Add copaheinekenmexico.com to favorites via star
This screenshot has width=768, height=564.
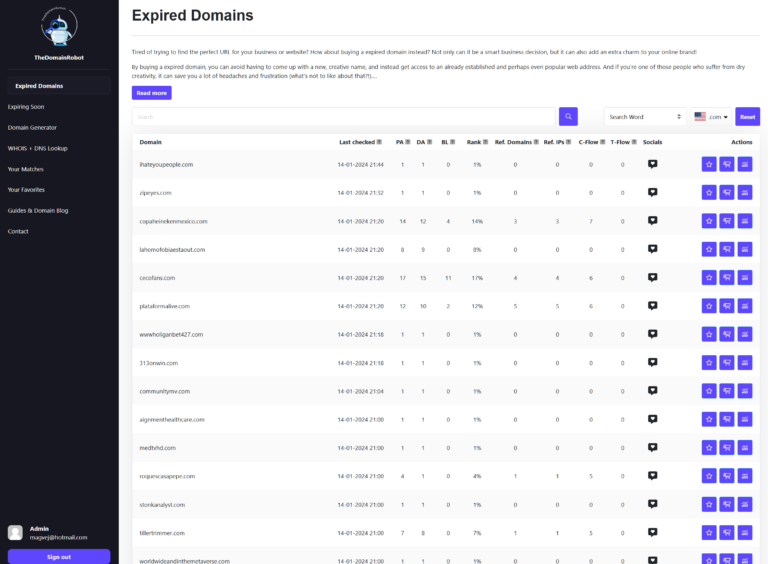[x=709, y=221]
